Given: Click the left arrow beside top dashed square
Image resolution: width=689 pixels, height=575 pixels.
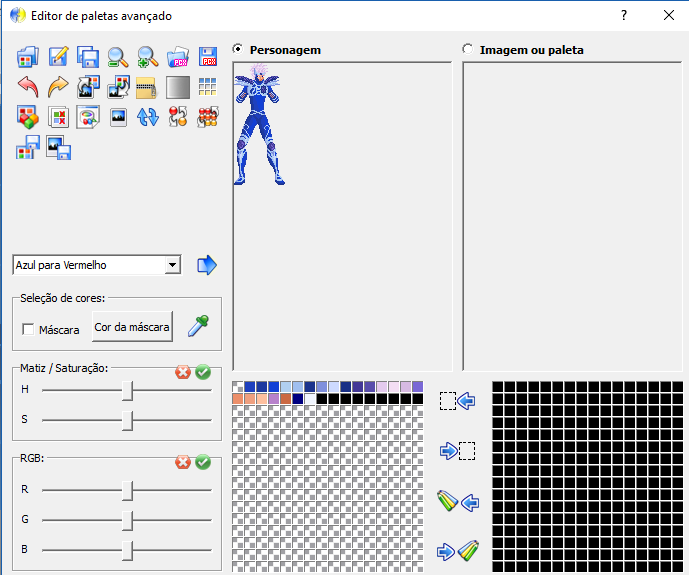Looking at the screenshot, I should [x=466, y=401].
